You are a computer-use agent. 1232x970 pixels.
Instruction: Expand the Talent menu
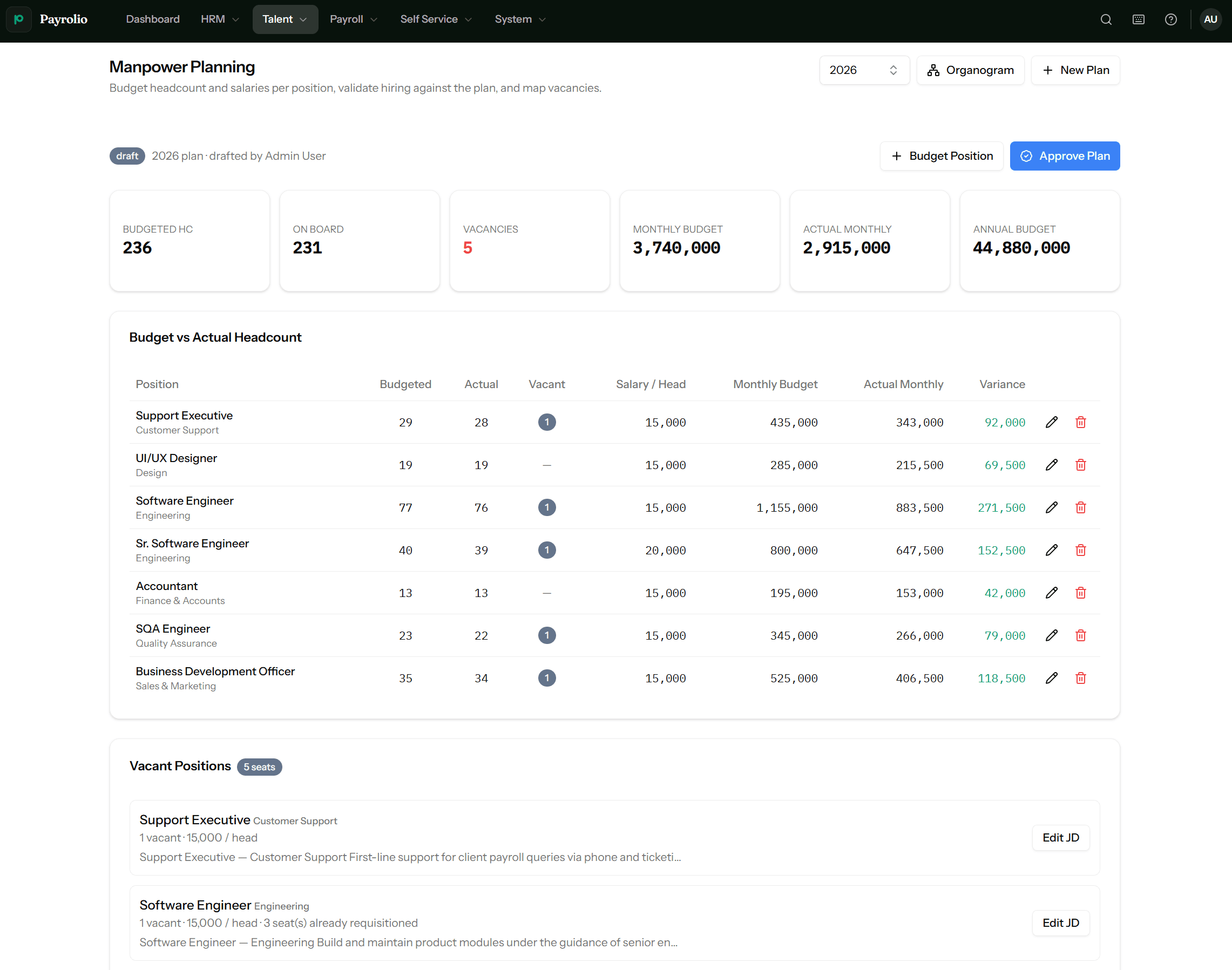click(285, 19)
